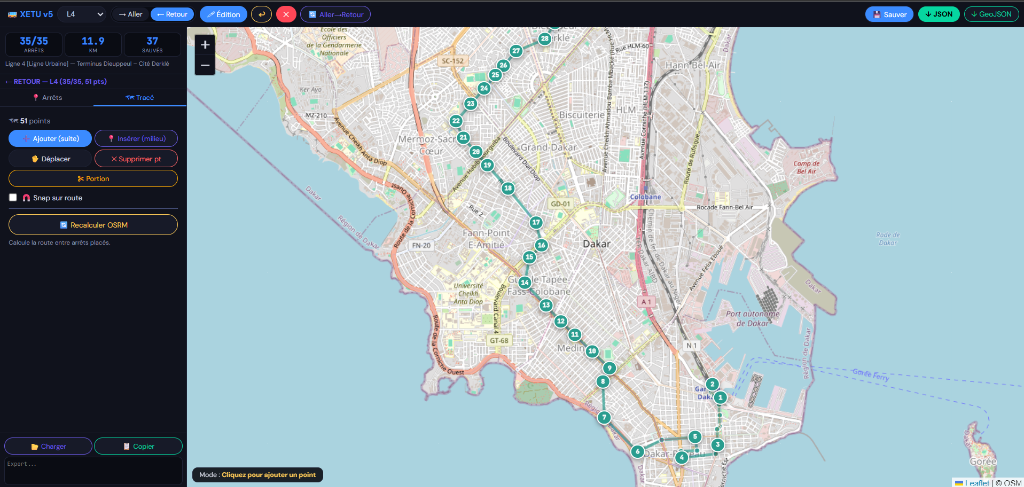The width and height of the screenshot is (1024, 487).
Task: Download route as GeoJSON
Action: [991, 14]
